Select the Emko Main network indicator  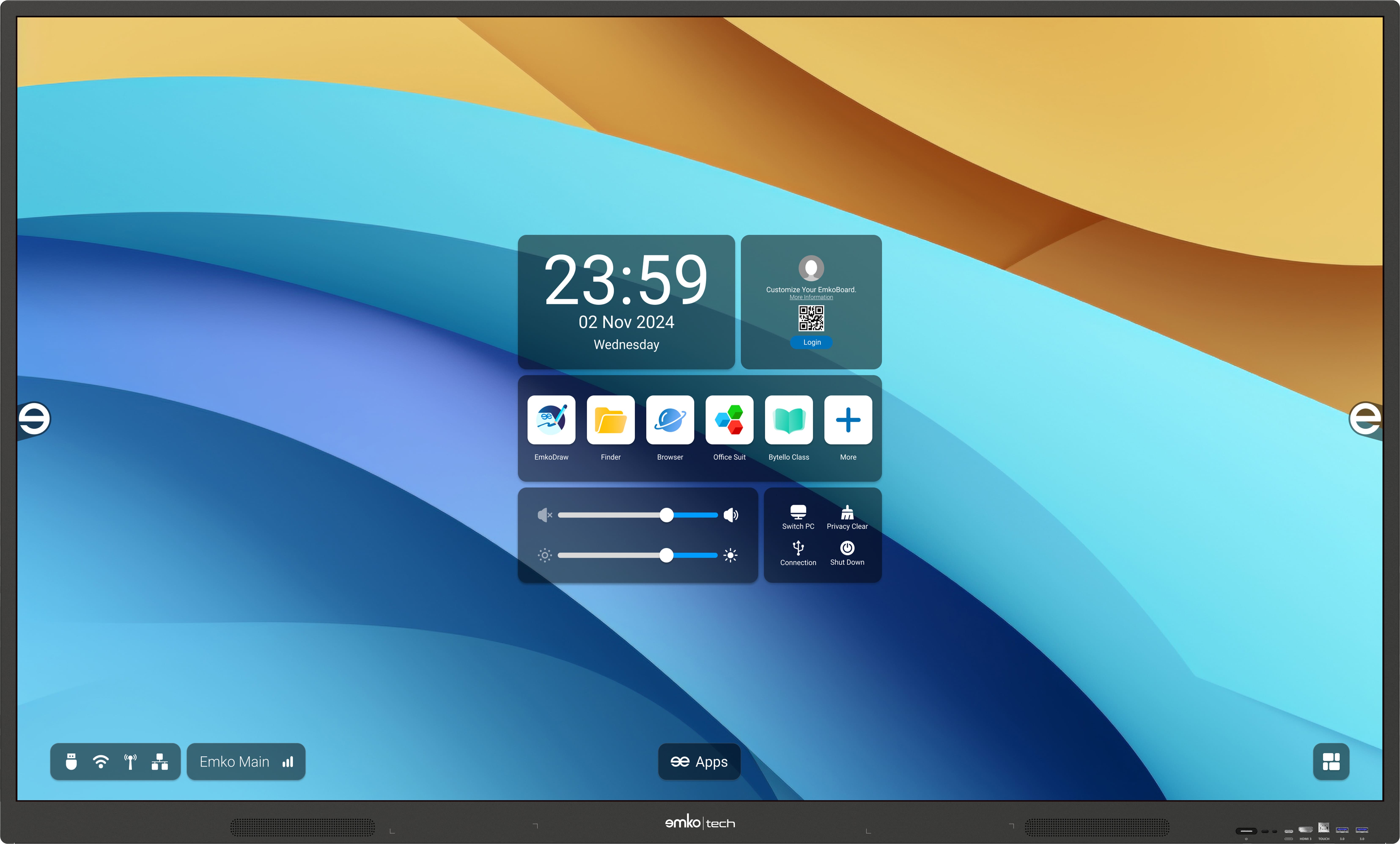pos(246,762)
